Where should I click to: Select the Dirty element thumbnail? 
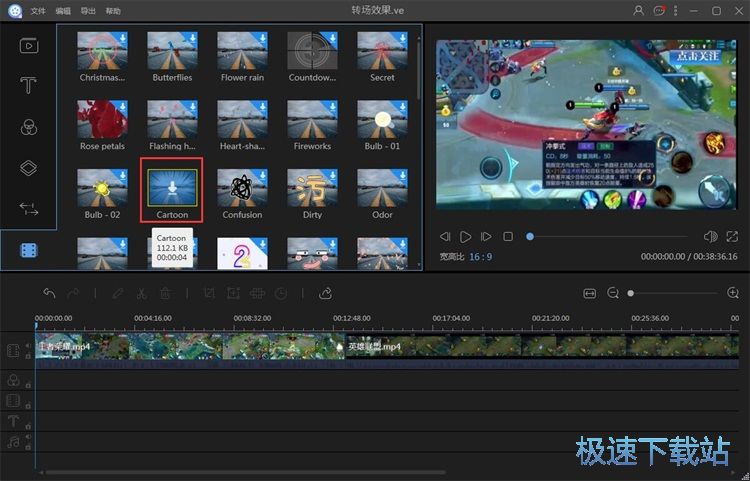point(312,188)
